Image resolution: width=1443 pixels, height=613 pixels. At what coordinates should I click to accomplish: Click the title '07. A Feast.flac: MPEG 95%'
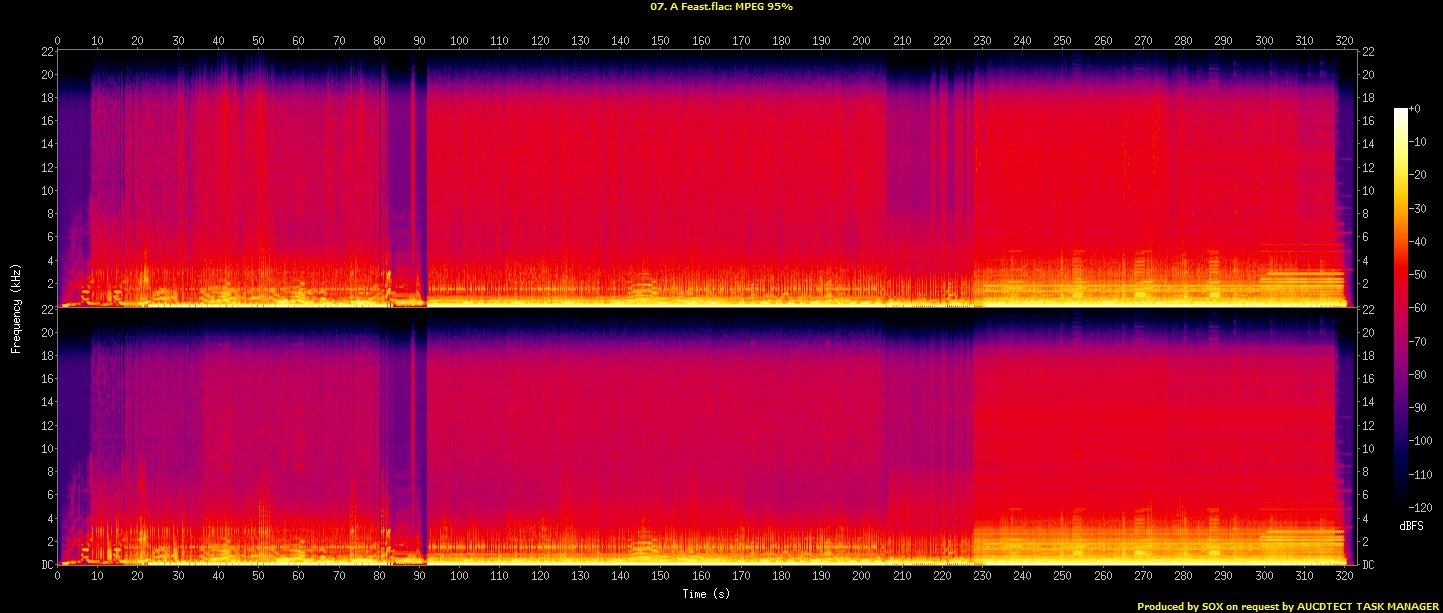coord(721,7)
